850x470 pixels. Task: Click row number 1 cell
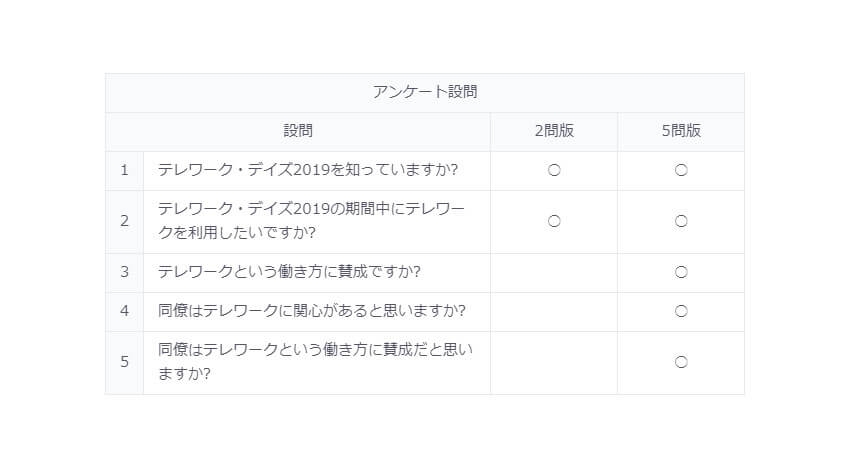[124, 171]
